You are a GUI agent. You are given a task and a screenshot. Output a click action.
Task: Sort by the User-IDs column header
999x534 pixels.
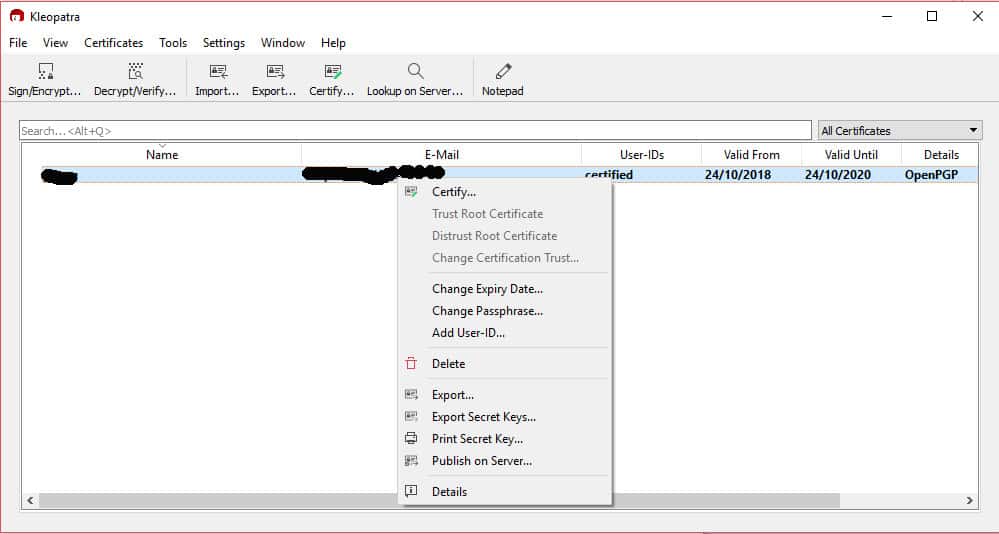pyautogui.click(x=642, y=154)
